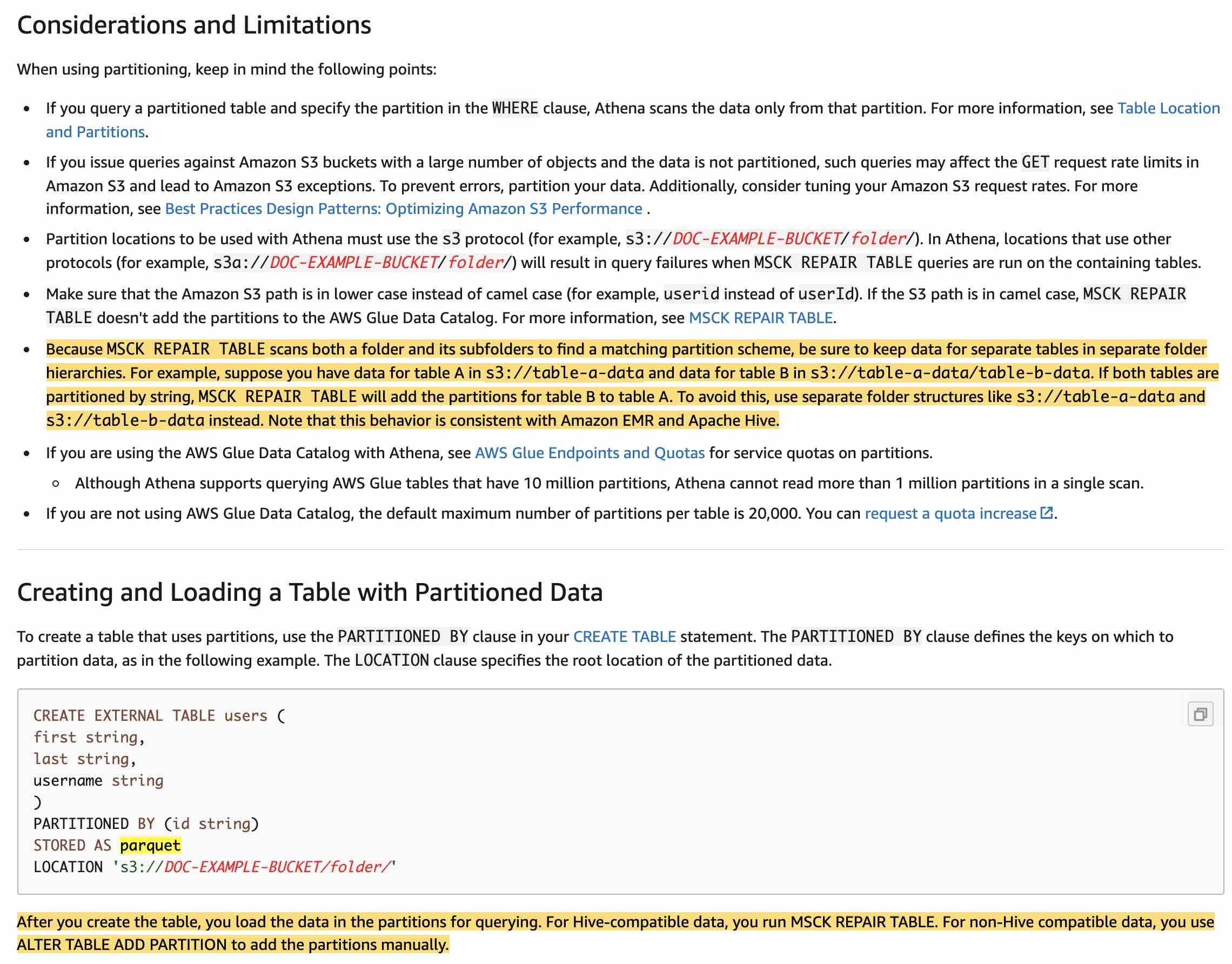Click Considerations and Limitations heading
Viewport: 1232px width, 964px height.
pos(193,25)
